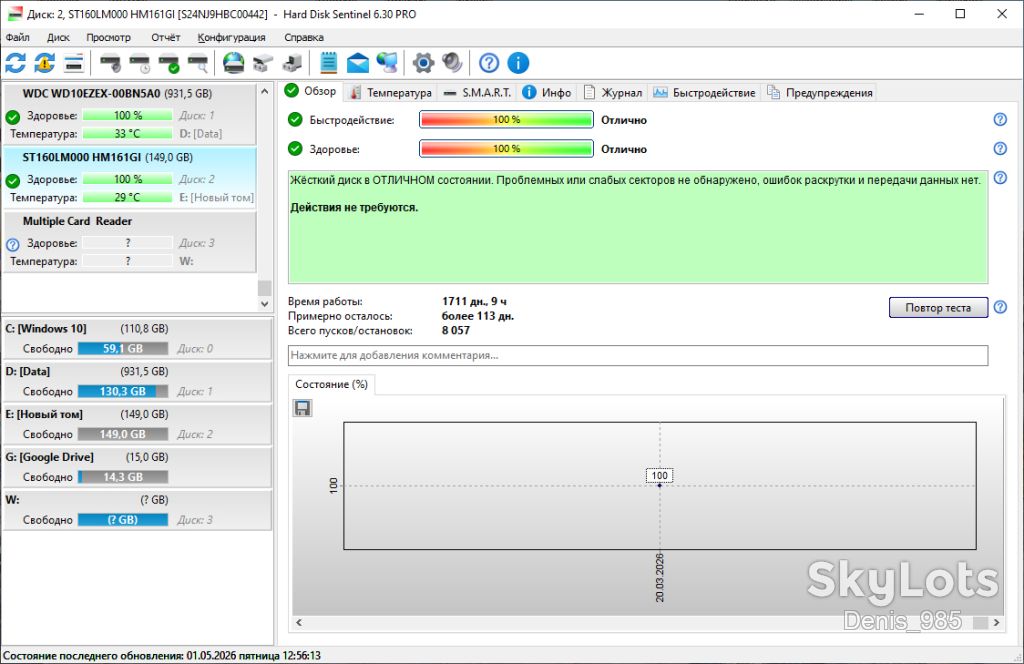Click the speaker sound toolbar icon

452,63
